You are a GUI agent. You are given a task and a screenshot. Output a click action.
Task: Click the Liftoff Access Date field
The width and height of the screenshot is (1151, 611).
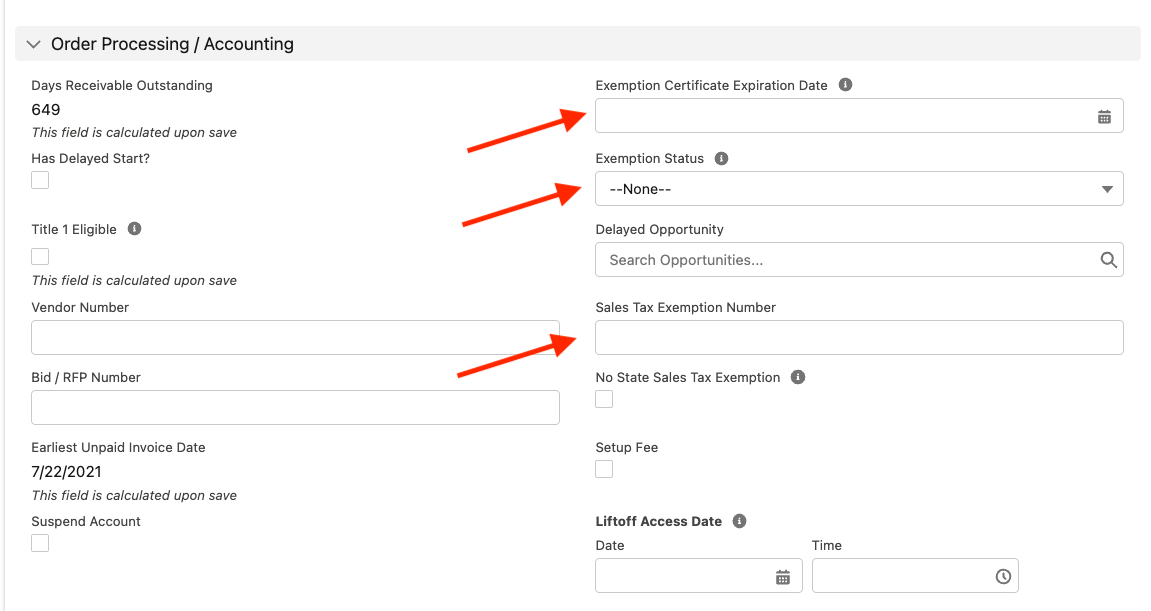point(699,576)
